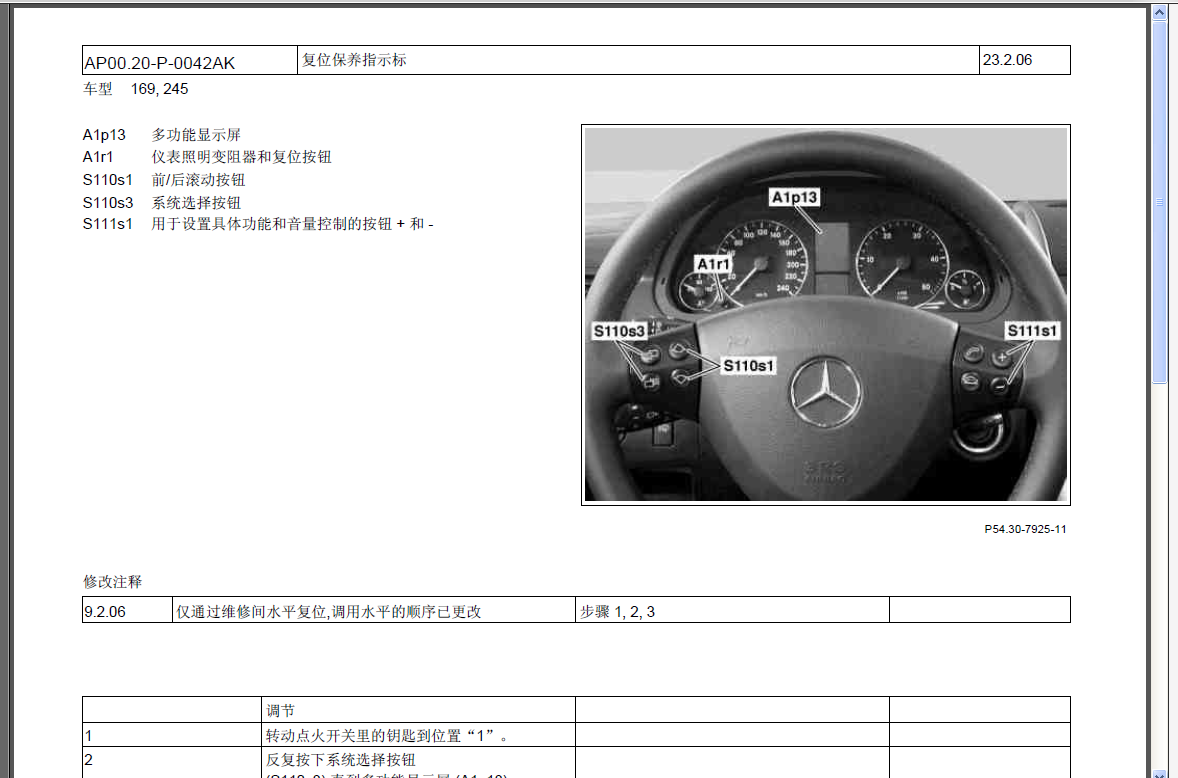The image size is (1178, 778).
Task: Click the vertical scrollbar thumb
Action: [x=1158, y=204]
